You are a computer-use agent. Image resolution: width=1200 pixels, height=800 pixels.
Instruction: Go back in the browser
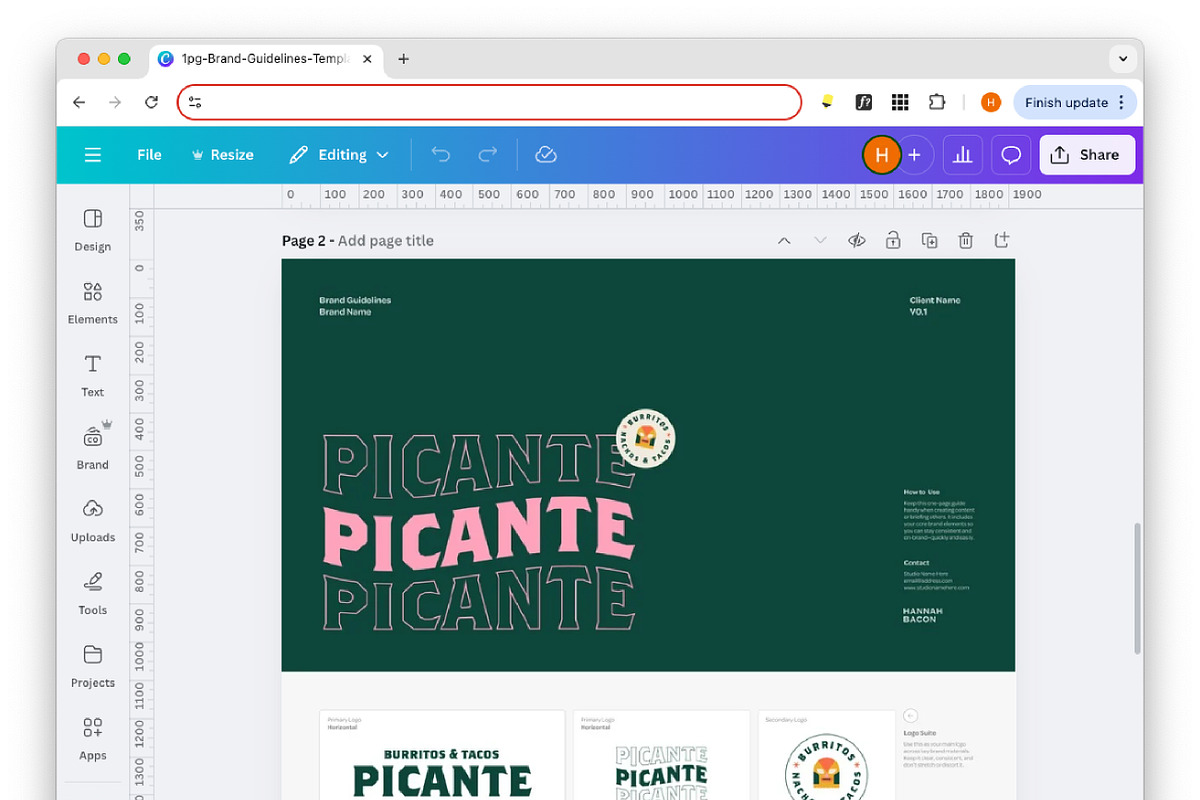tap(79, 102)
